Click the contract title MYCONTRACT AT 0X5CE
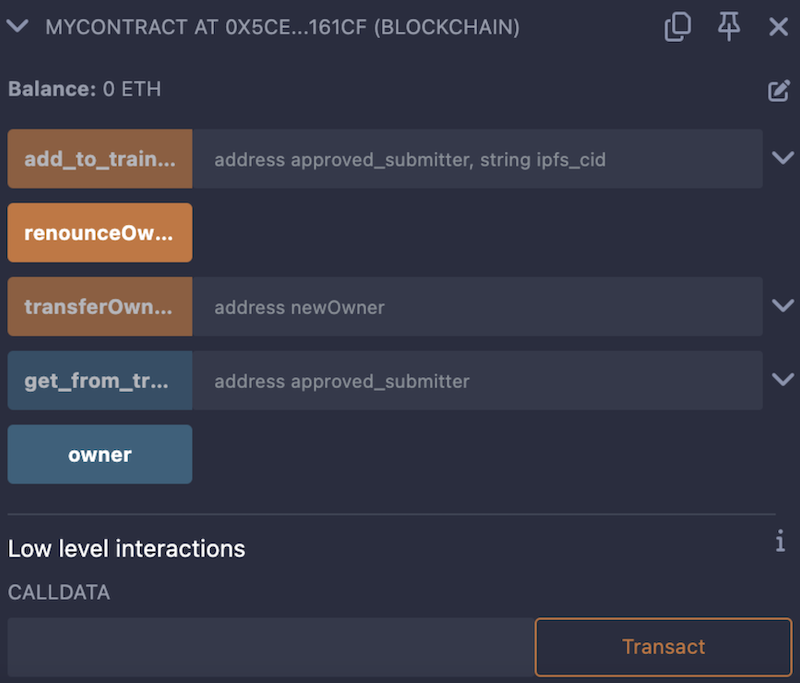 point(282,27)
